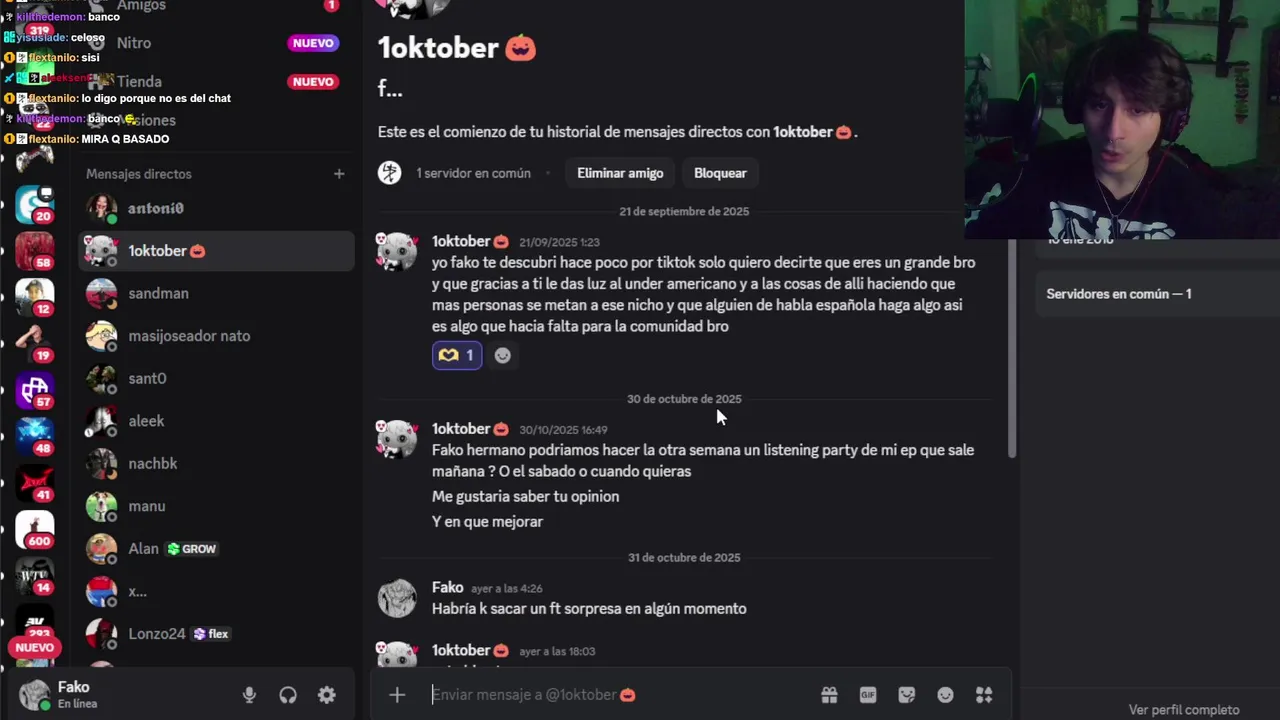This screenshot has height=720, width=1280.
Task: Click Ver perfil completo link
Action: [x=1184, y=710]
